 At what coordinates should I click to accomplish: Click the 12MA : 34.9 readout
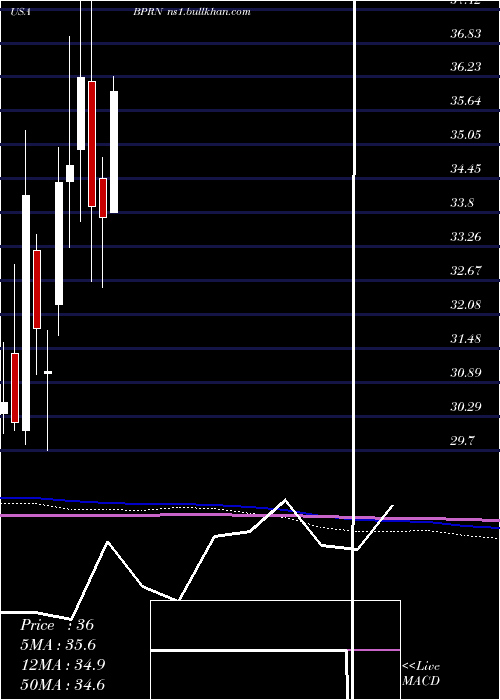[63, 665]
